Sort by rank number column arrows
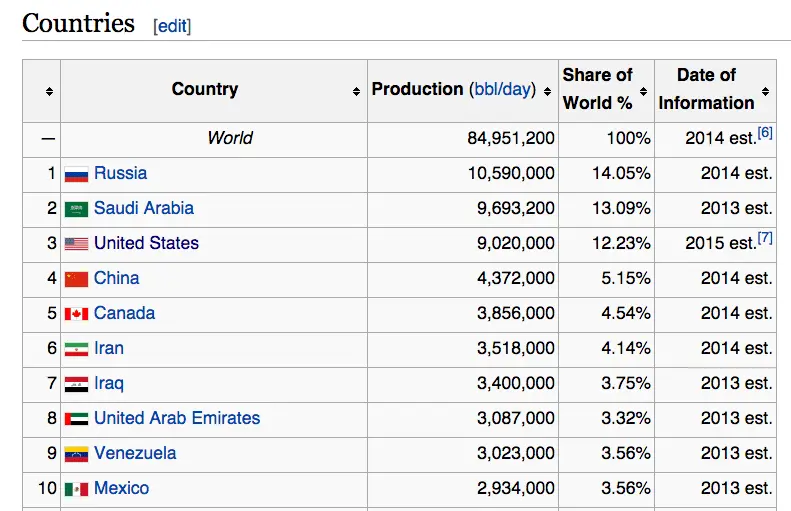791x511 pixels. click(49, 92)
